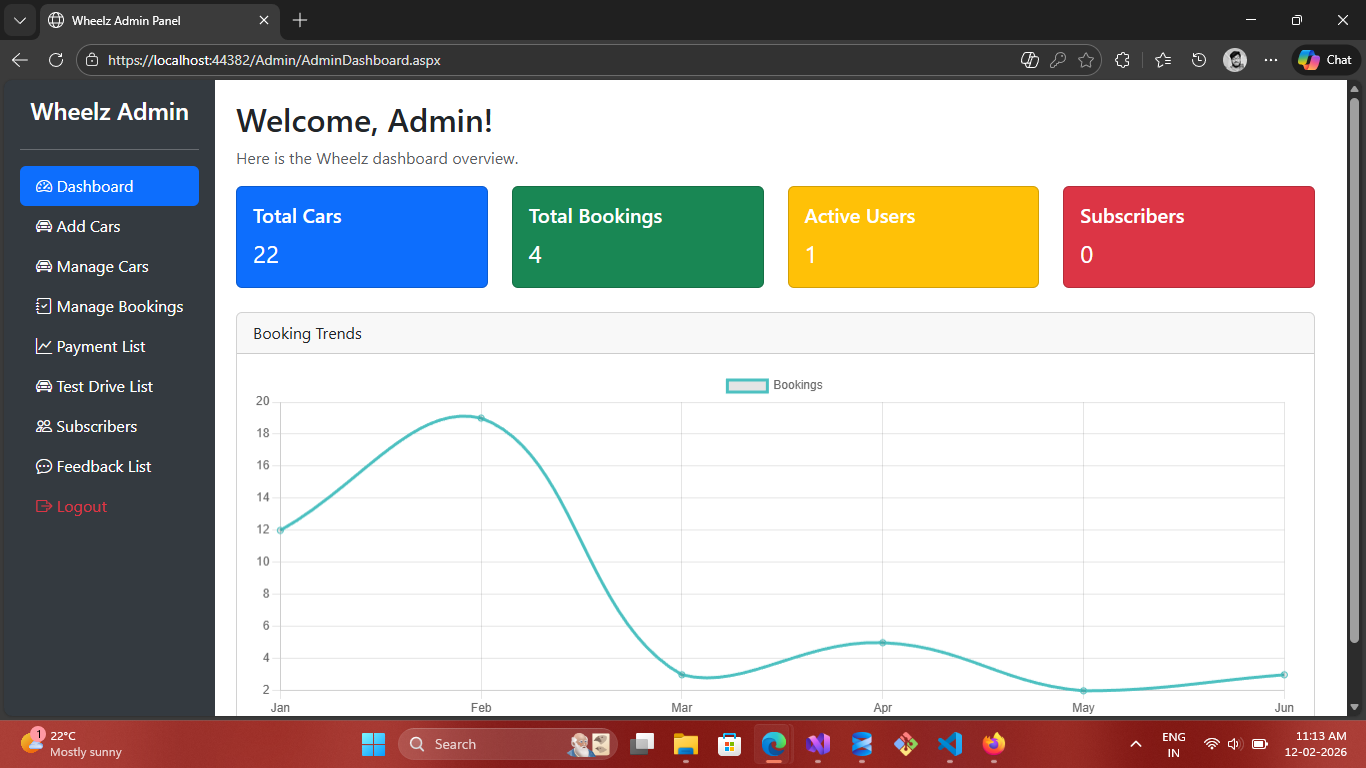Switch to the Wheelz Admin Panel tab
Viewport: 1366px width, 768px height.
point(150,20)
